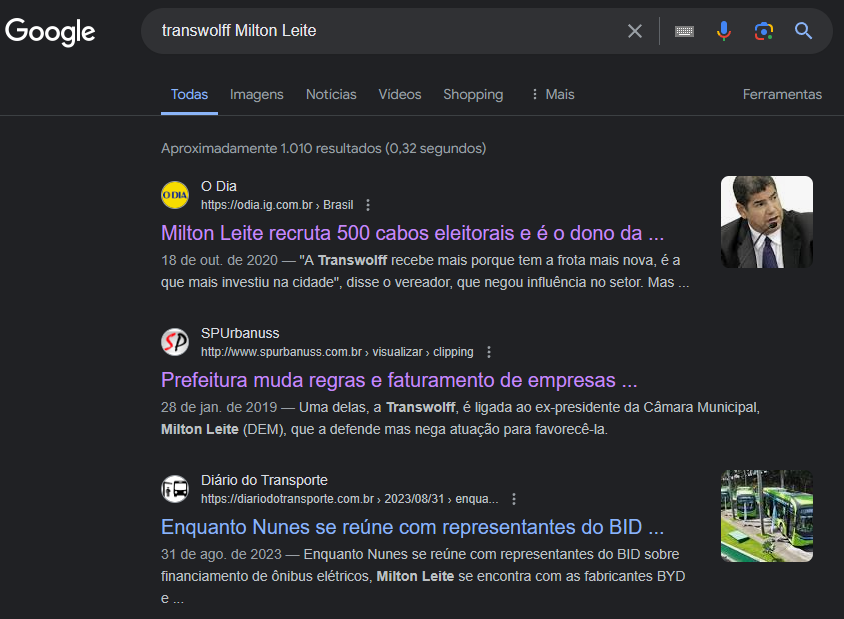Switch to the Notícias tab

click(x=331, y=95)
